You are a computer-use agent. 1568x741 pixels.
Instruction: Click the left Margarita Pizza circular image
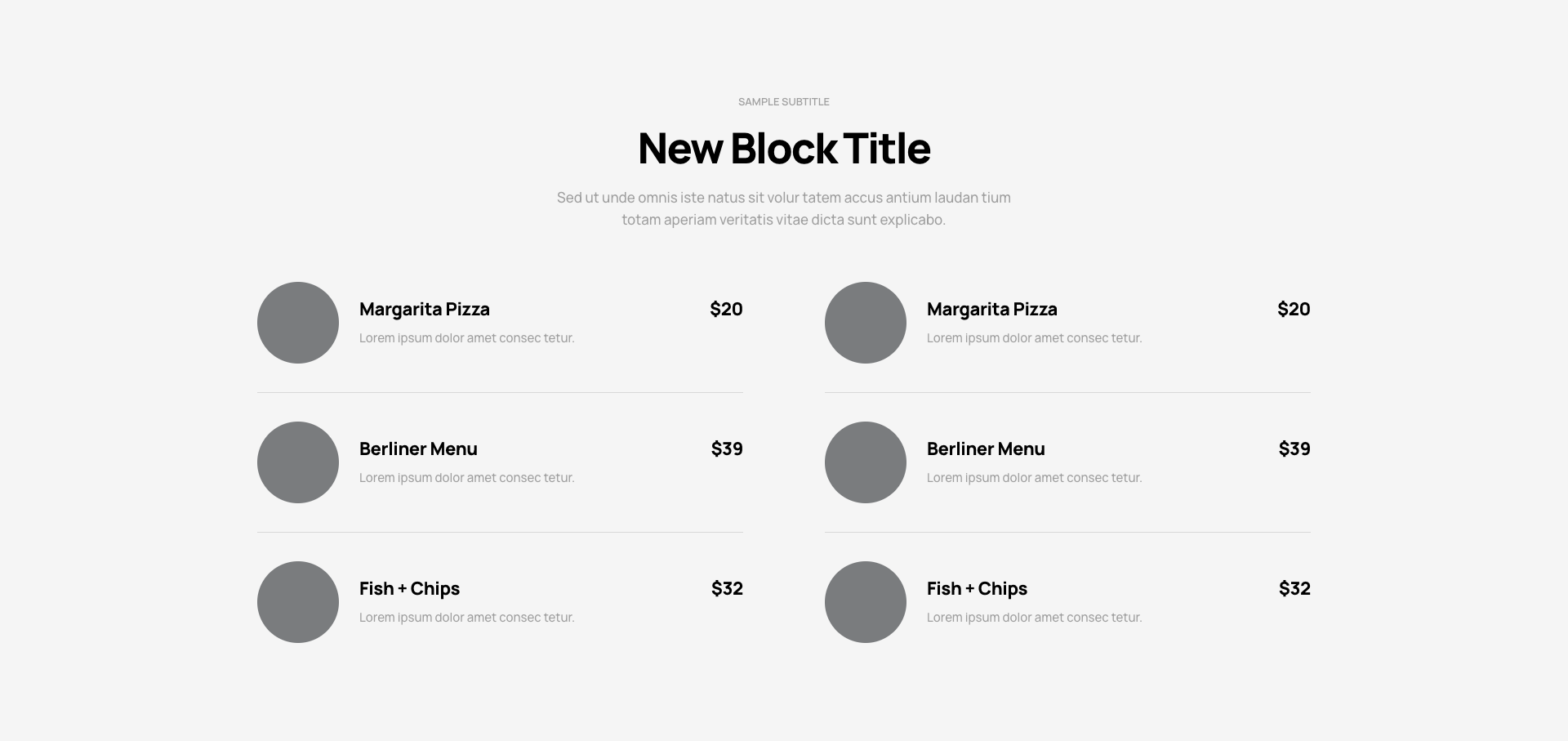click(x=298, y=323)
